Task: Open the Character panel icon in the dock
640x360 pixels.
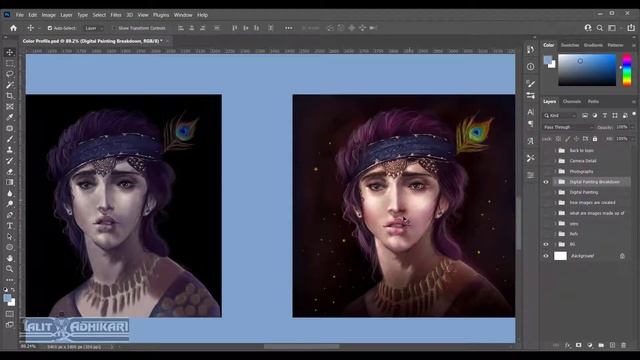Action: pos(530,111)
